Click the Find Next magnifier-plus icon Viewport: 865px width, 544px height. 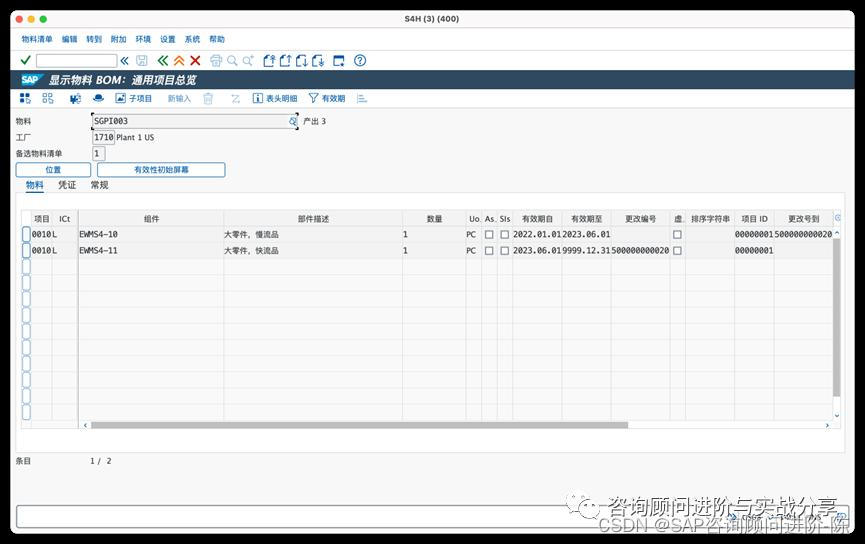(248, 61)
